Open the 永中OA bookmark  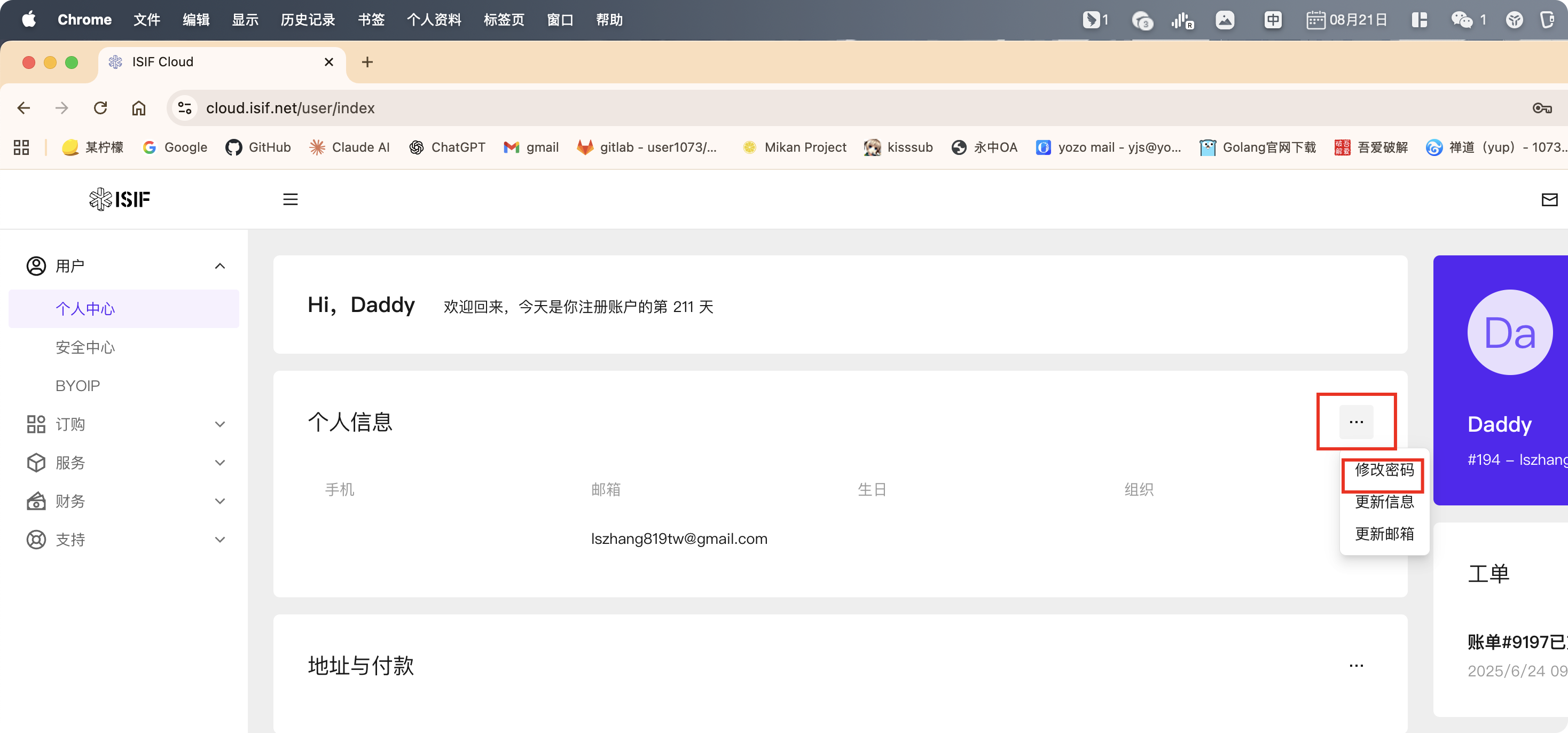click(984, 147)
